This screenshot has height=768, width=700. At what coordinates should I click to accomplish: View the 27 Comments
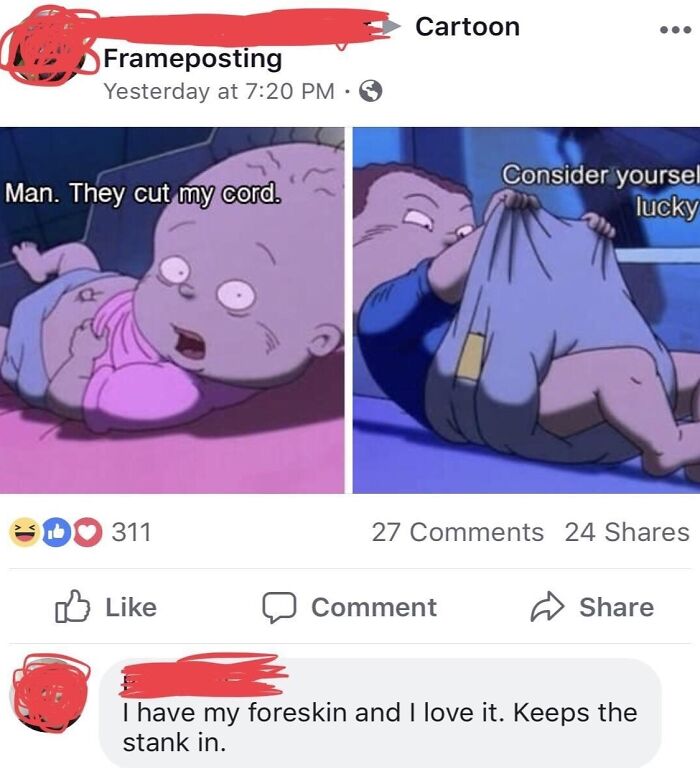(x=458, y=532)
